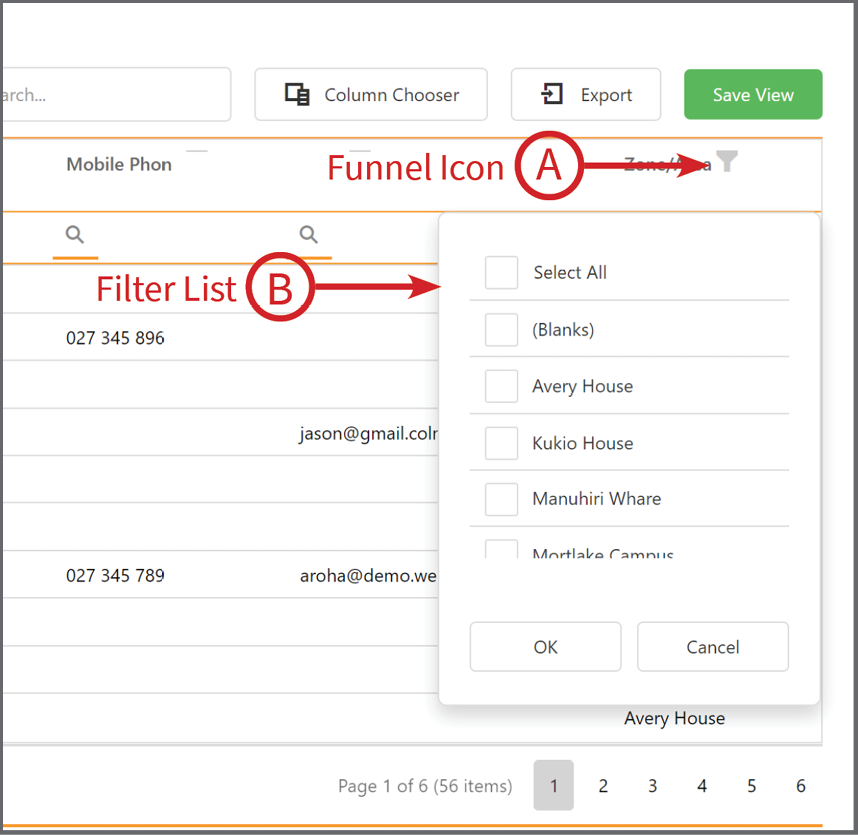Tick the Kukio House checkbox
Image resolution: width=858 pixels, height=835 pixels.
(501, 443)
